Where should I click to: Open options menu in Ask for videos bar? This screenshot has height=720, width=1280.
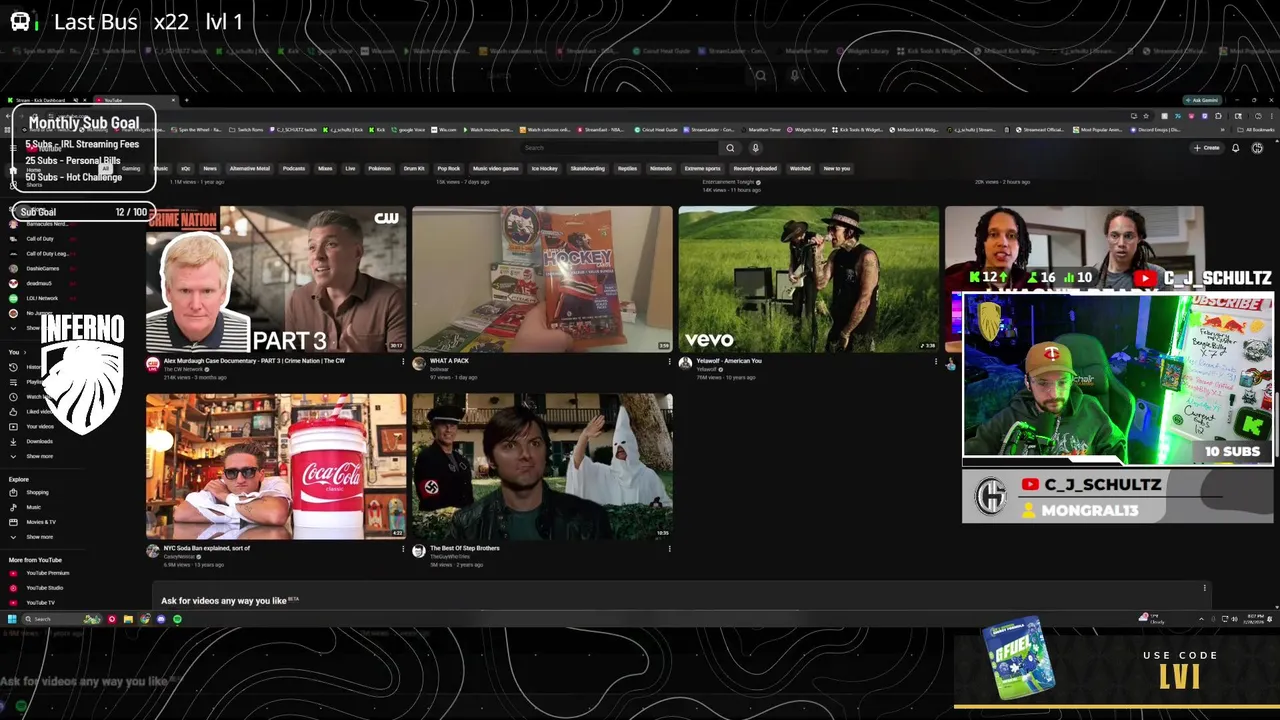pyautogui.click(x=1204, y=588)
